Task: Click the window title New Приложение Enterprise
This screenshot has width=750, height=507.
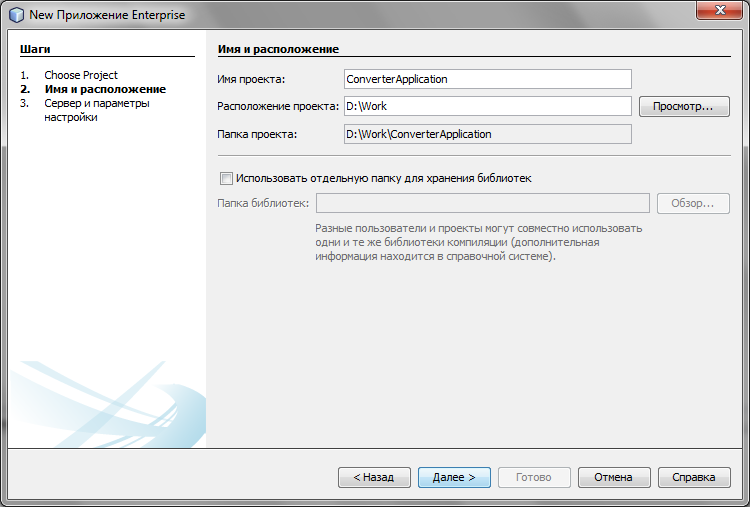Action: point(107,15)
